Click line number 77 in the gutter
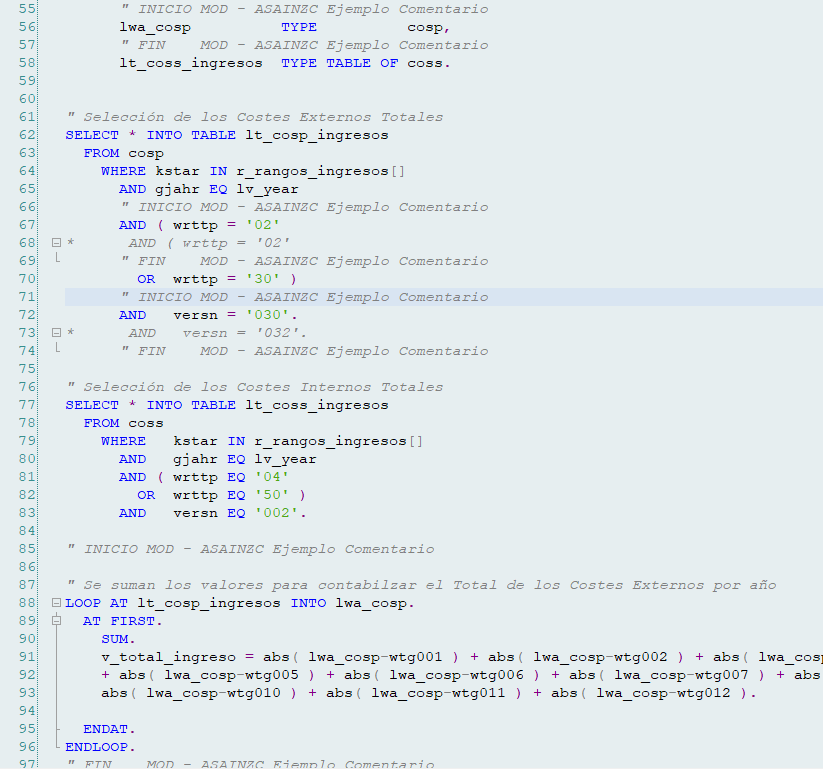 [27, 405]
